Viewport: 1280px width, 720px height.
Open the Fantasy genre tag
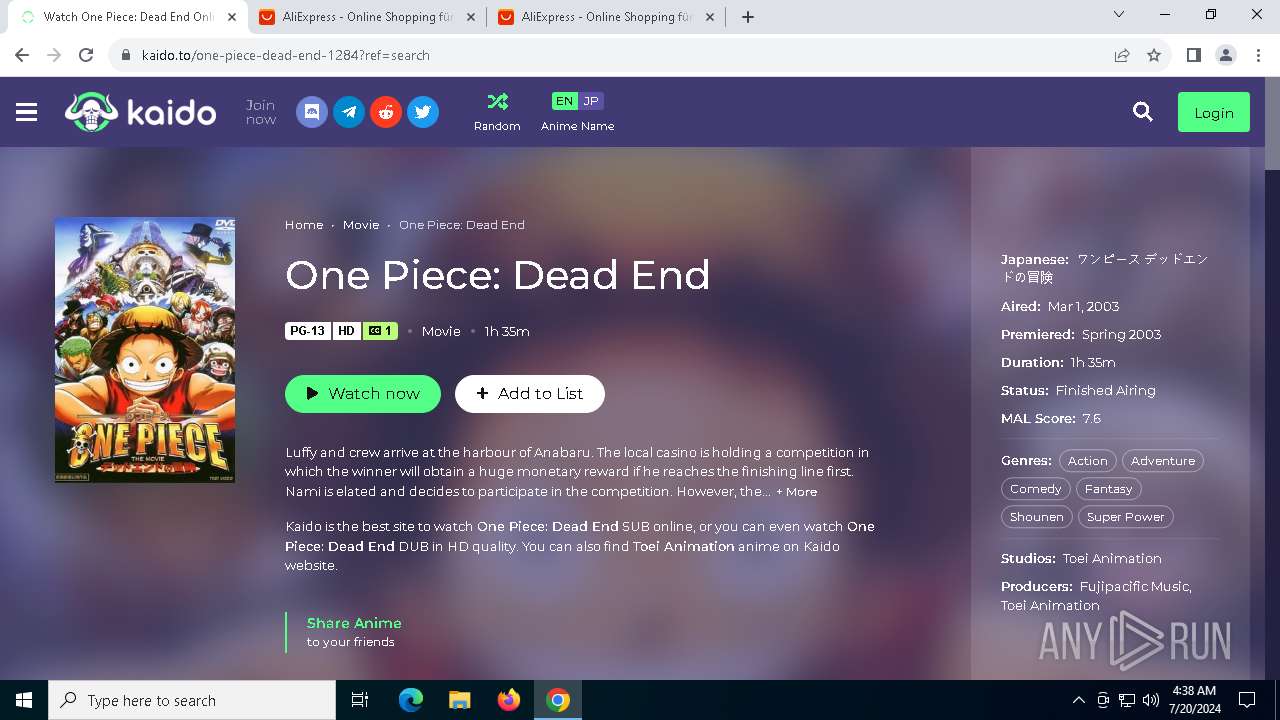tap(1109, 489)
